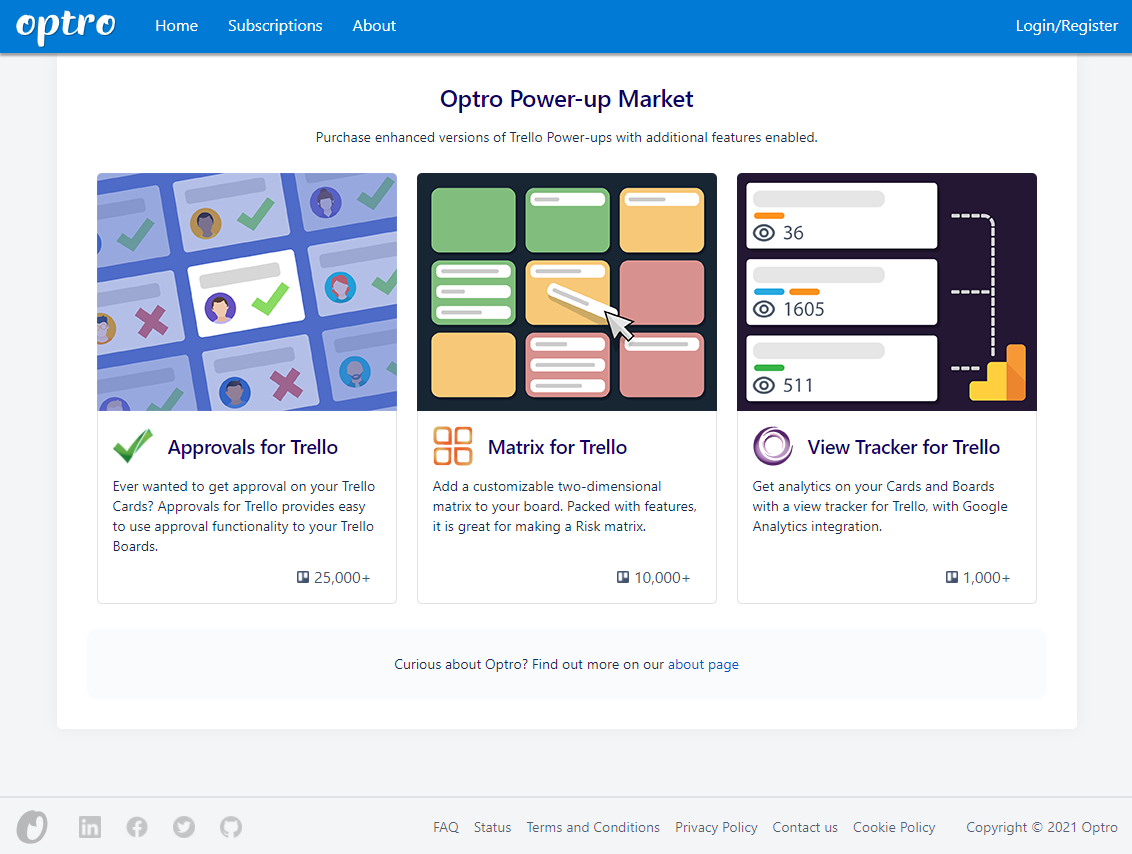Go to the Home menu item
Image resolution: width=1132 pixels, height=854 pixels.
tap(176, 26)
